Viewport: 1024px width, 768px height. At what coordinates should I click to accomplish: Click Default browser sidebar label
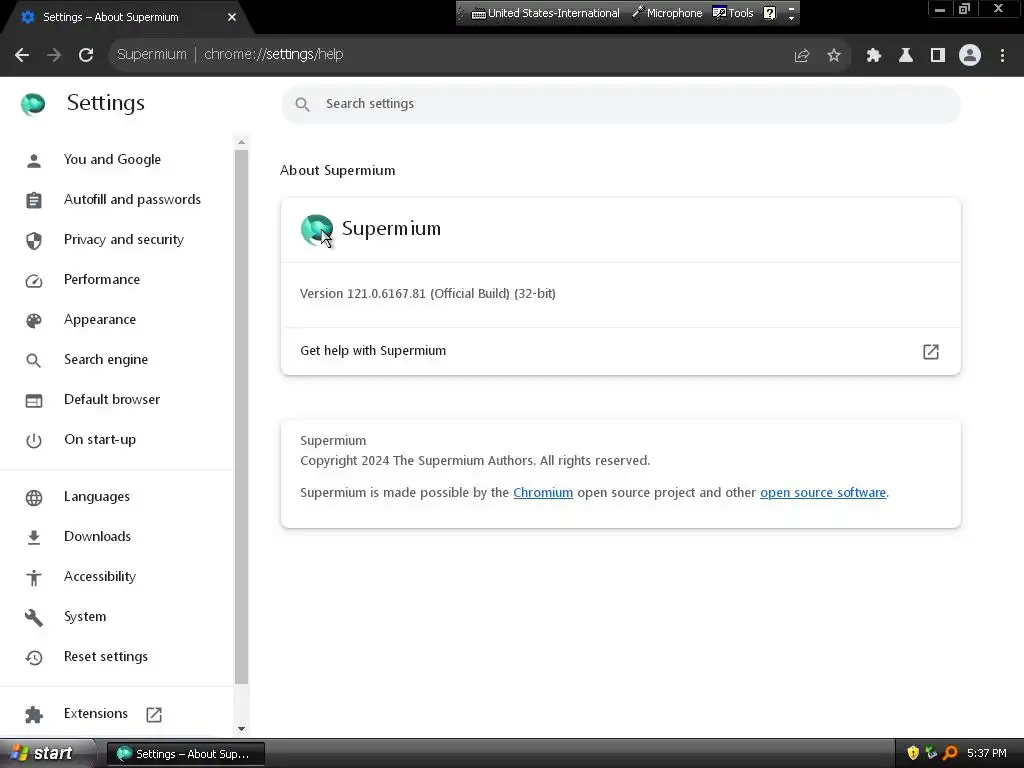tap(112, 400)
